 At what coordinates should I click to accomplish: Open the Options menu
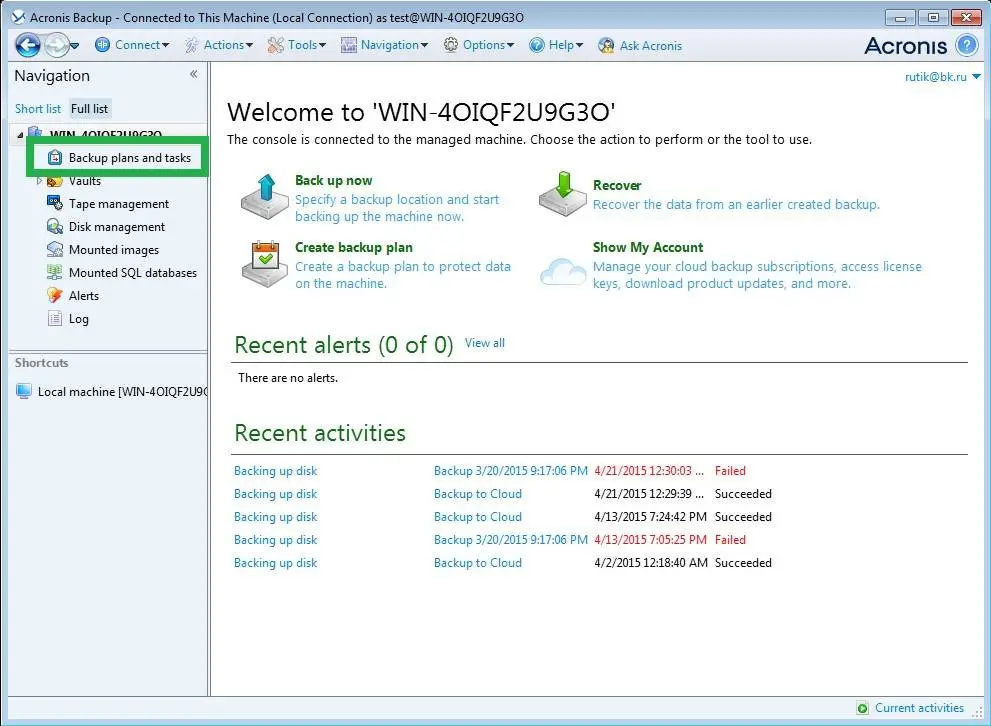coord(478,45)
